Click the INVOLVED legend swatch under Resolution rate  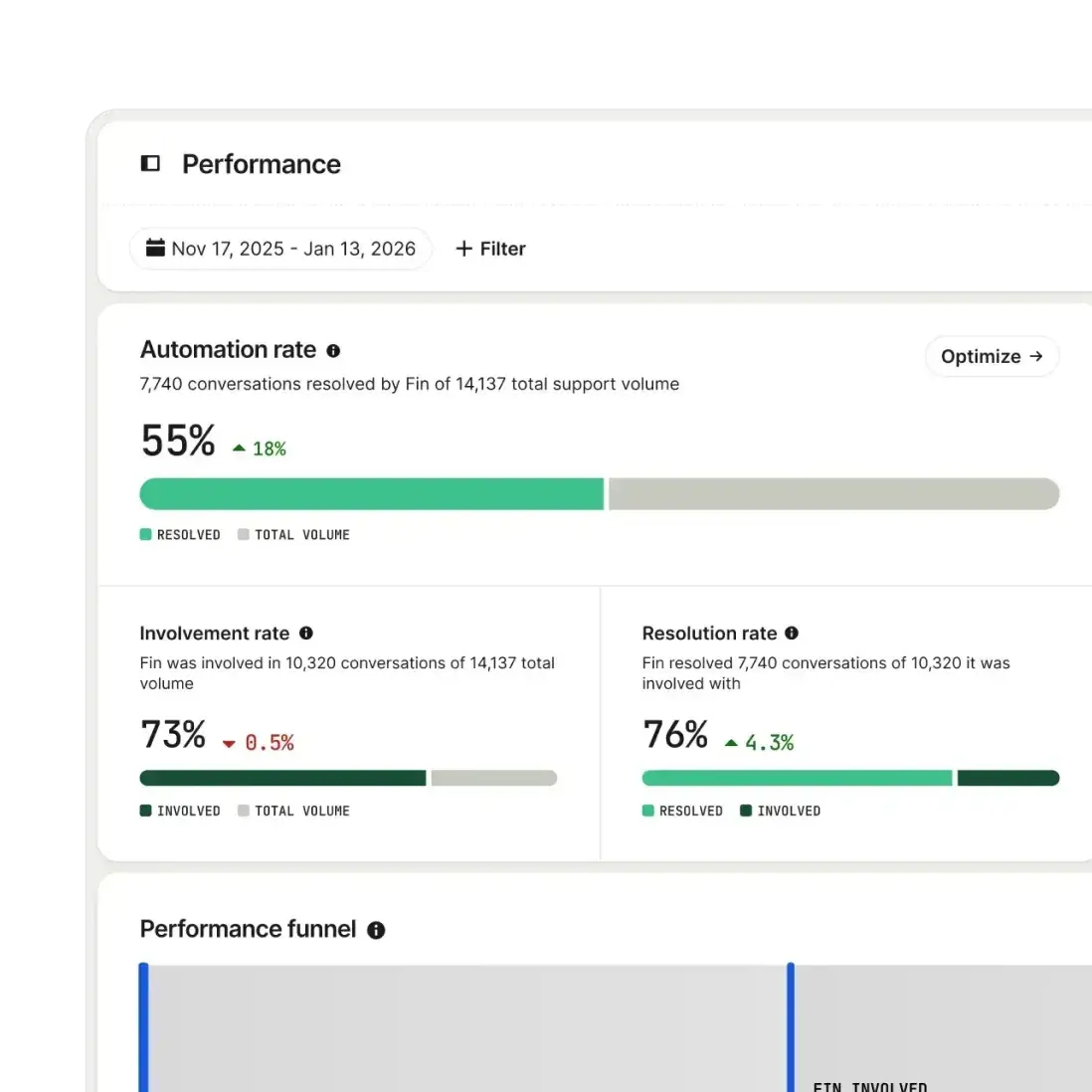coord(746,811)
